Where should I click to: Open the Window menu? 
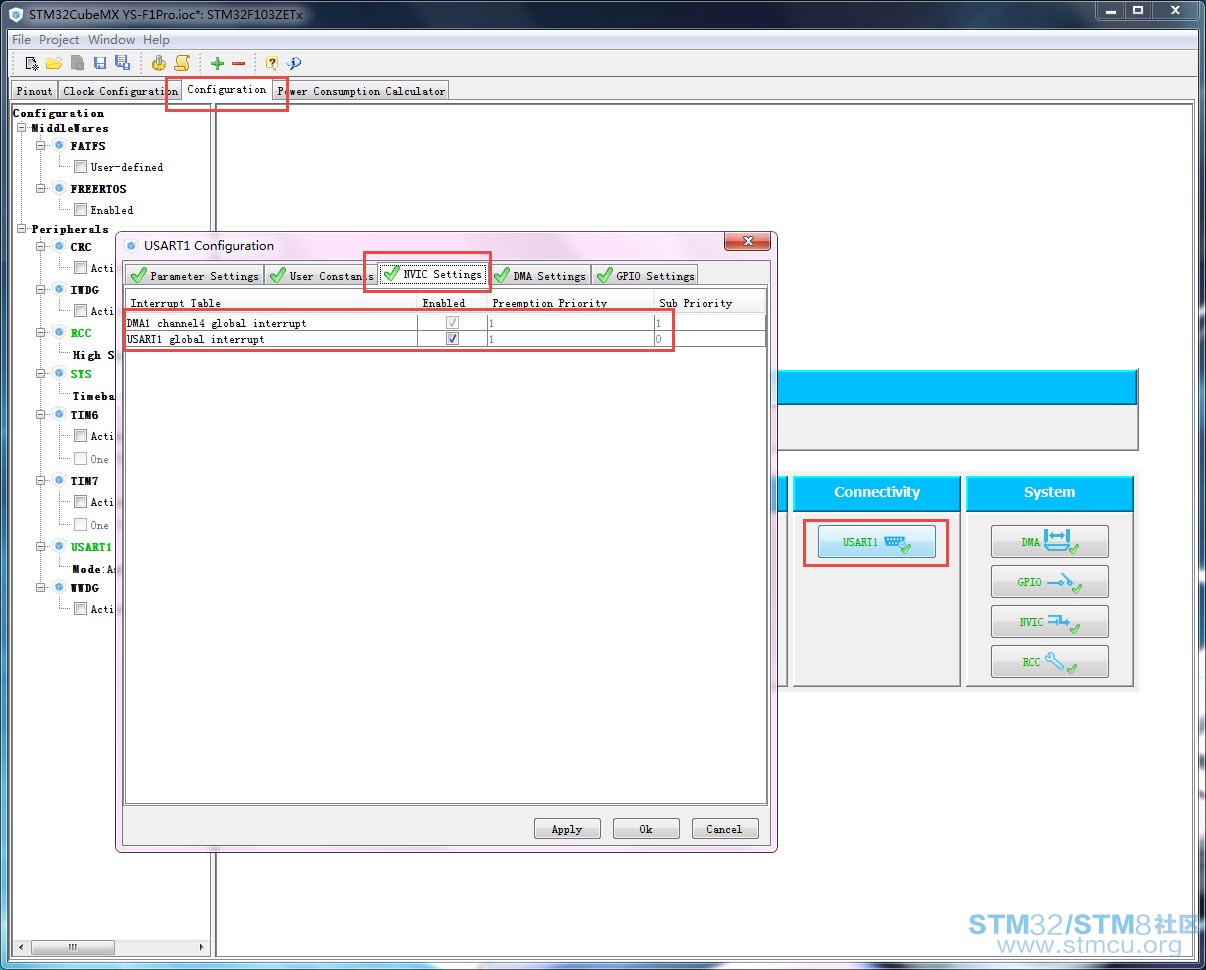[x=111, y=40]
